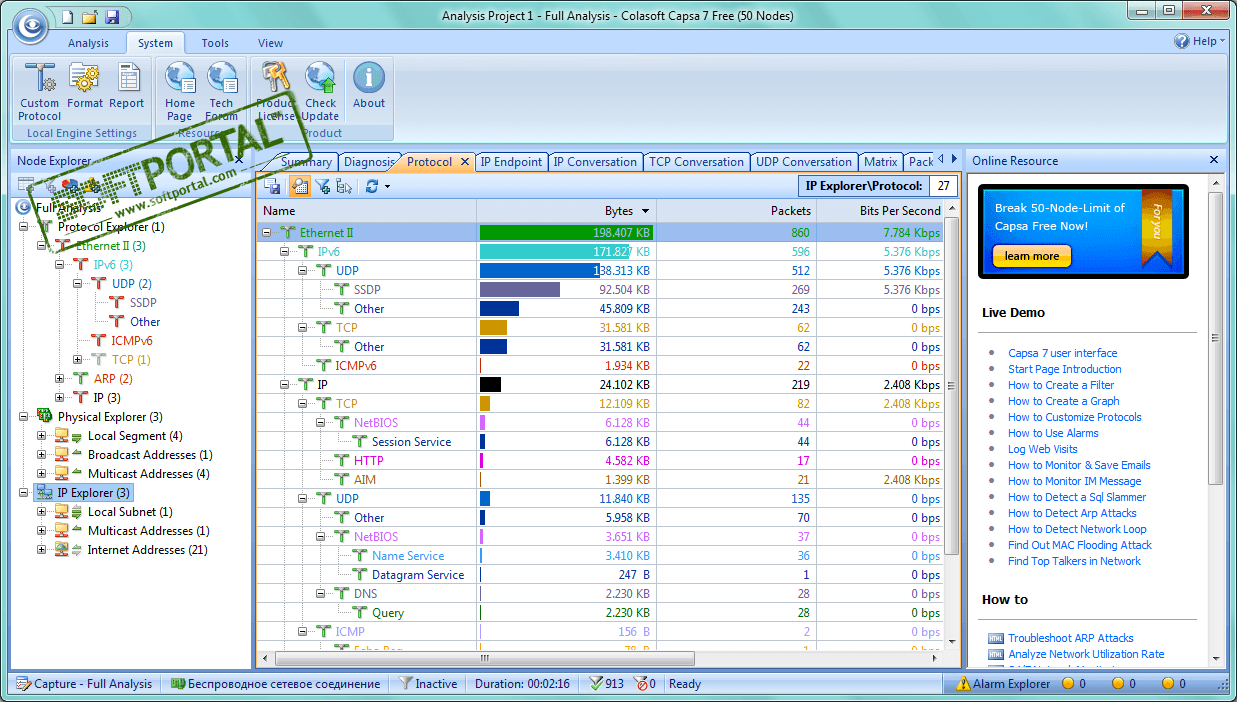The width and height of the screenshot is (1237, 702).
Task: Expand the Internet Addresses (21) node
Action: point(42,550)
